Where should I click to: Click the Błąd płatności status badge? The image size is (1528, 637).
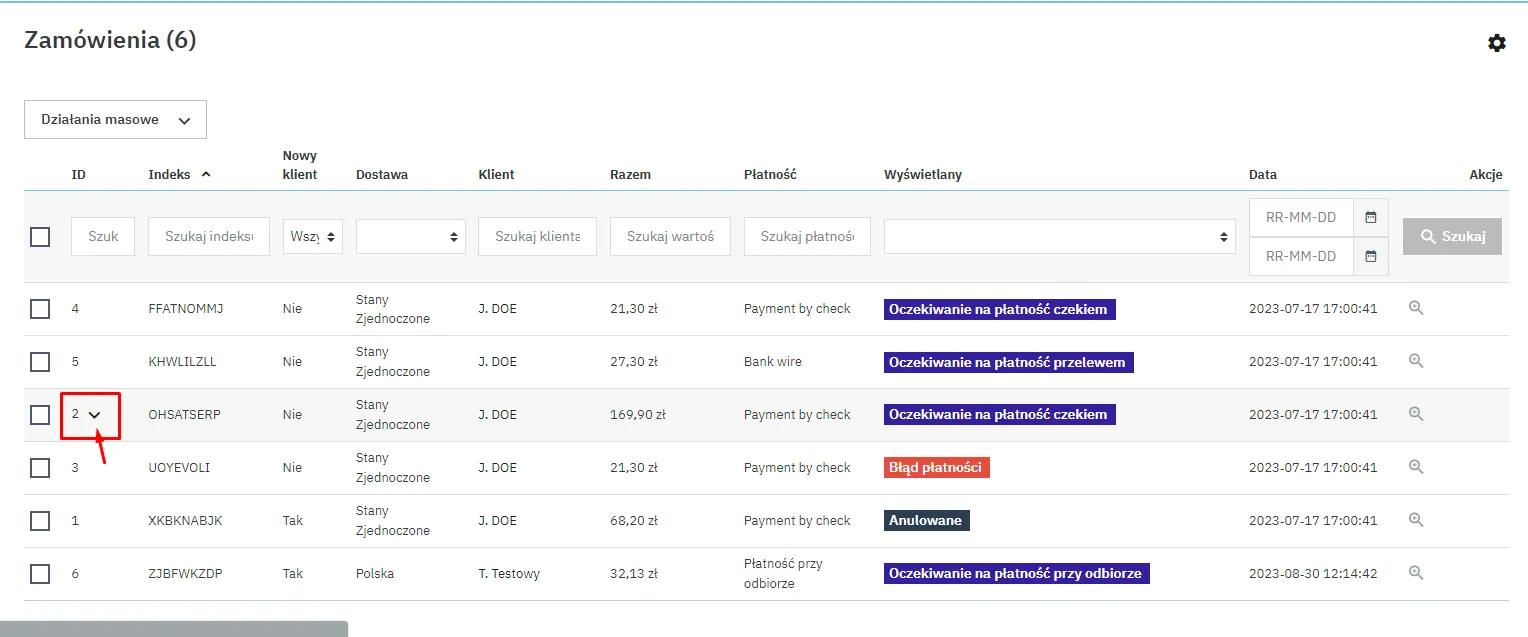pos(936,467)
